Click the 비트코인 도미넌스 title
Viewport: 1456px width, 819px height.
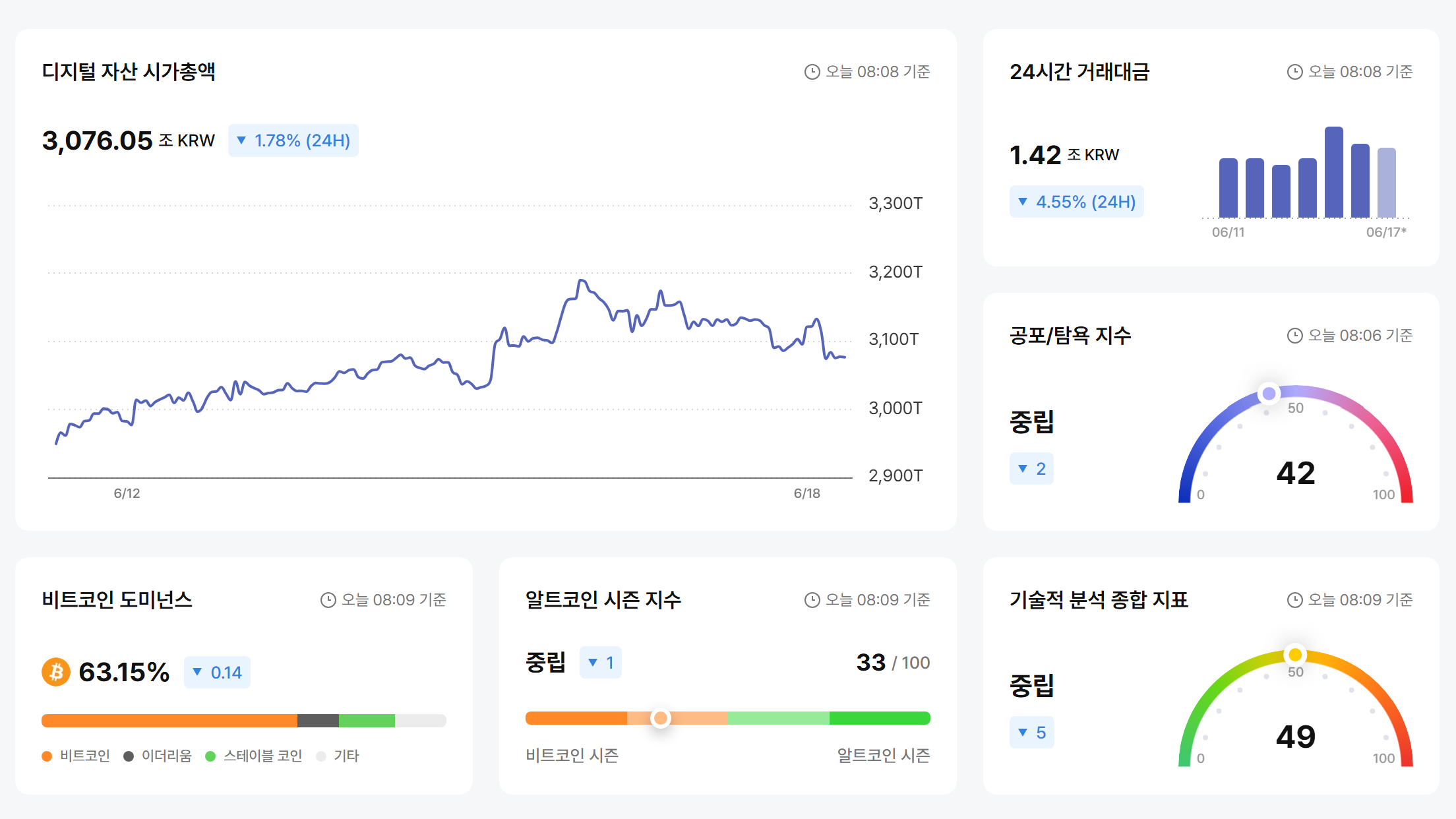(117, 599)
